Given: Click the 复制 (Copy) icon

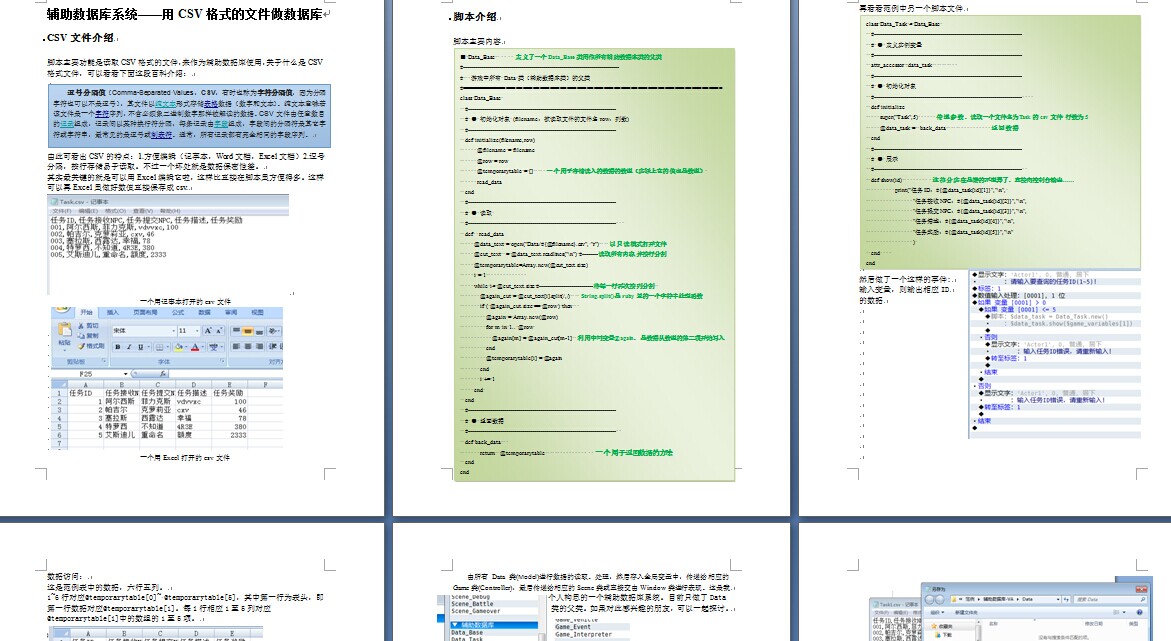Looking at the screenshot, I should (x=81, y=336).
